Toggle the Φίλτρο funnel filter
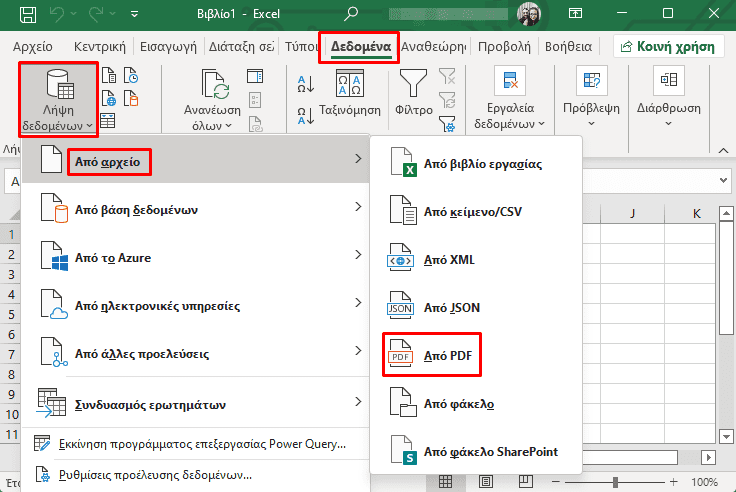This screenshot has height=492, width=736. point(413,83)
